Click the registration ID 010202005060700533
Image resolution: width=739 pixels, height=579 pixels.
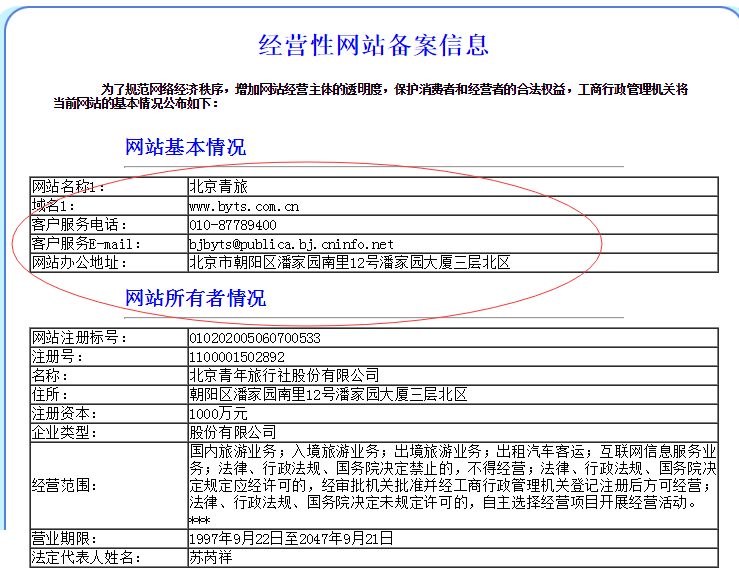255,338
